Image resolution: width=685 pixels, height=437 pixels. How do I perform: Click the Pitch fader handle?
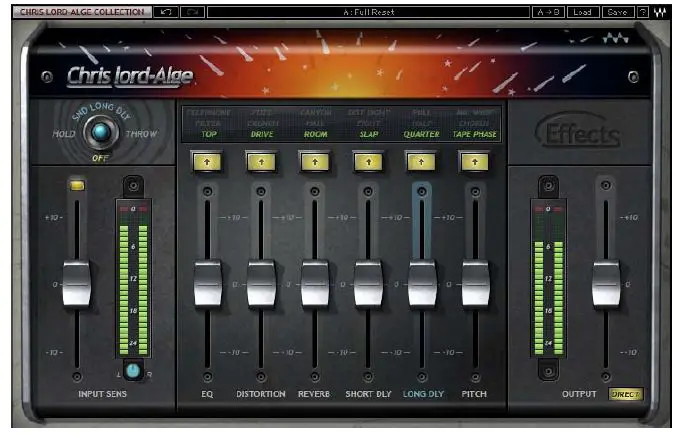click(476, 283)
